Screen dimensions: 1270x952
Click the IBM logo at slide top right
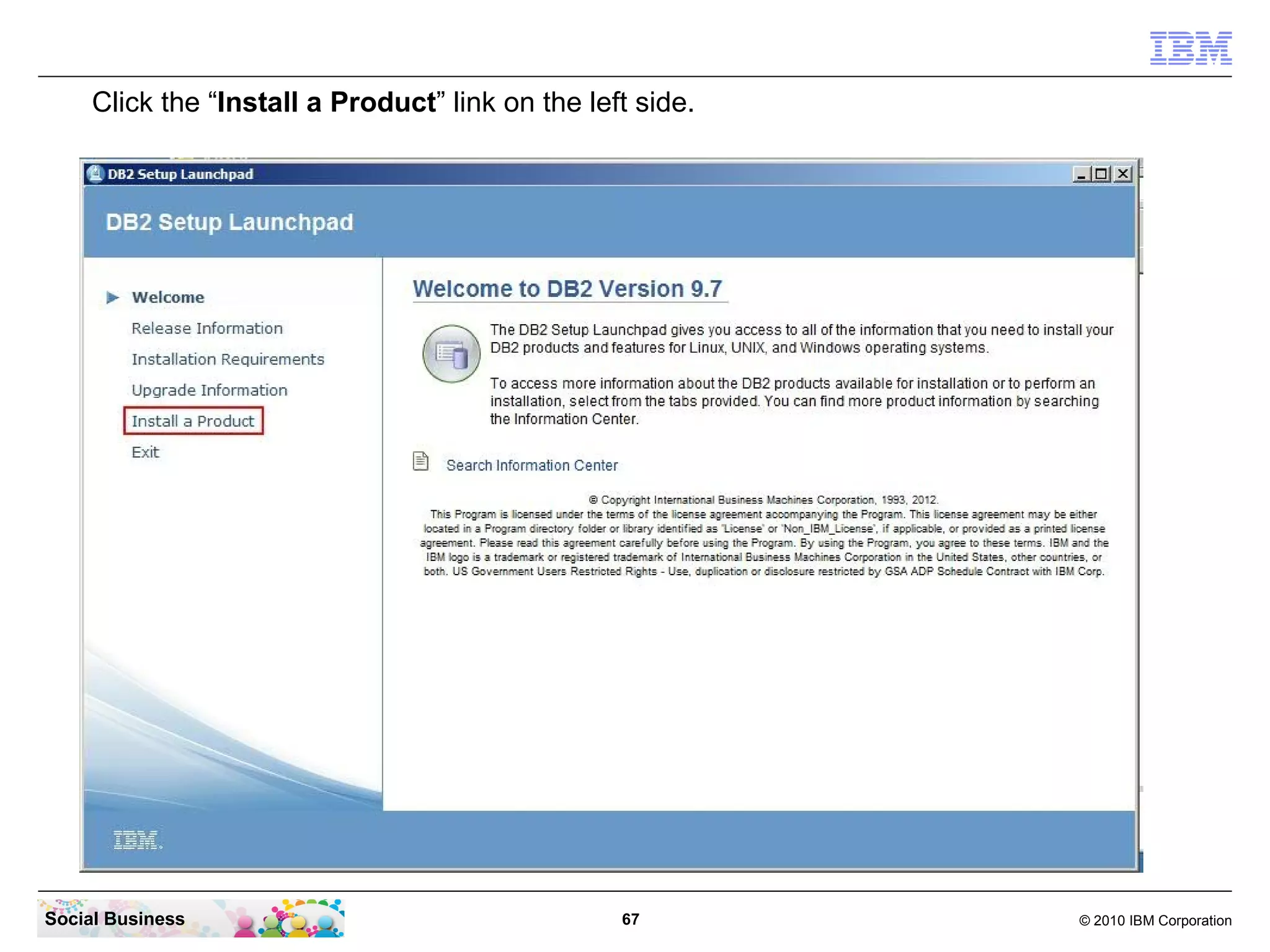pyautogui.click(x=1191, y=48)
